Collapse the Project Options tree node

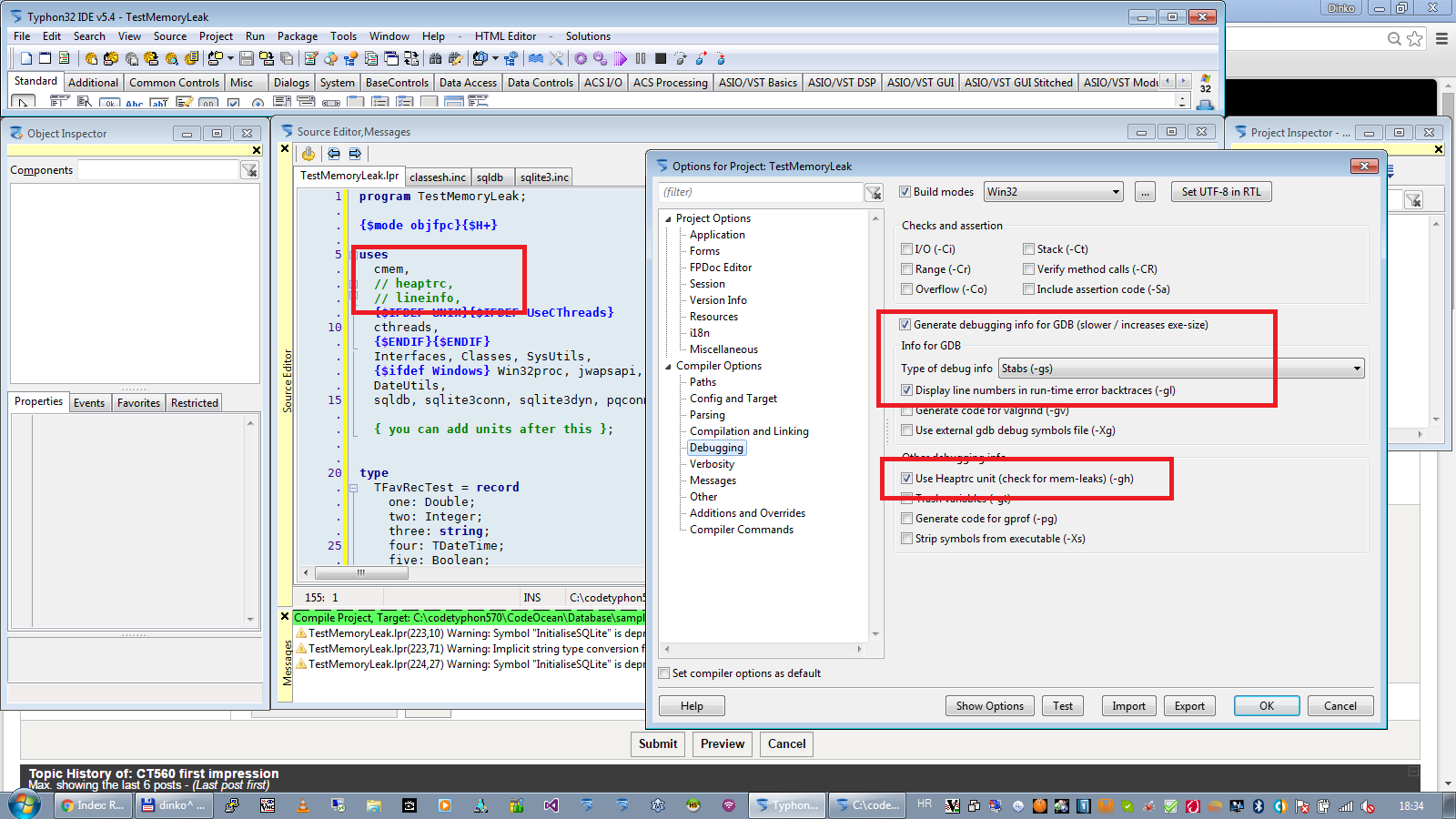pos(668,218)
